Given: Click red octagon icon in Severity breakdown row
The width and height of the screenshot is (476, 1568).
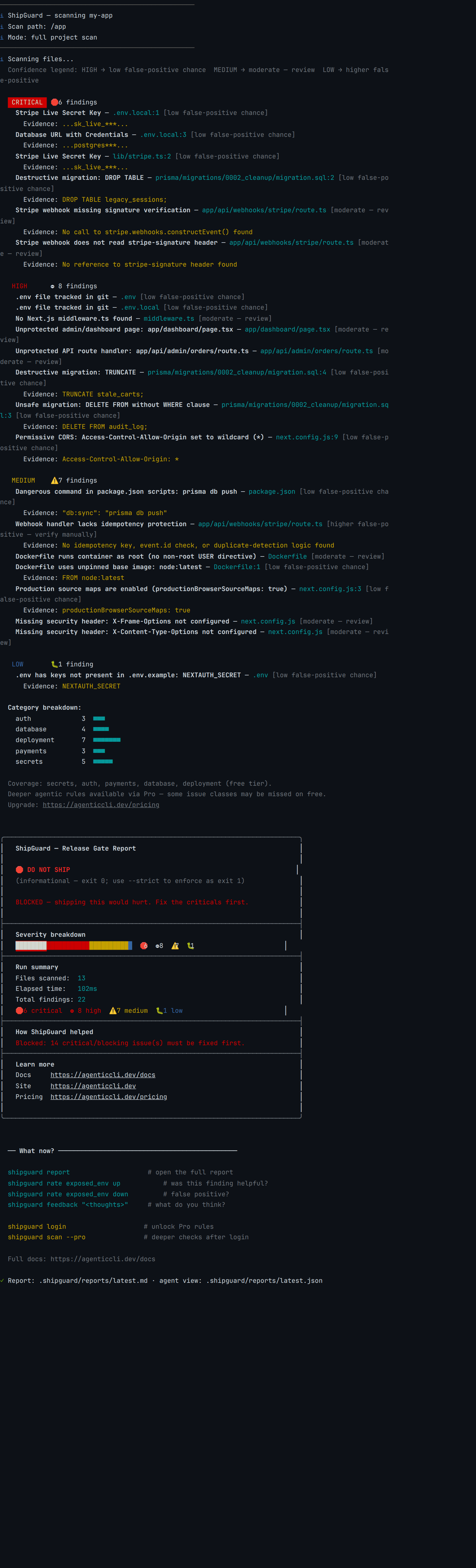Looking at the screenshot, I should point(144,945).
